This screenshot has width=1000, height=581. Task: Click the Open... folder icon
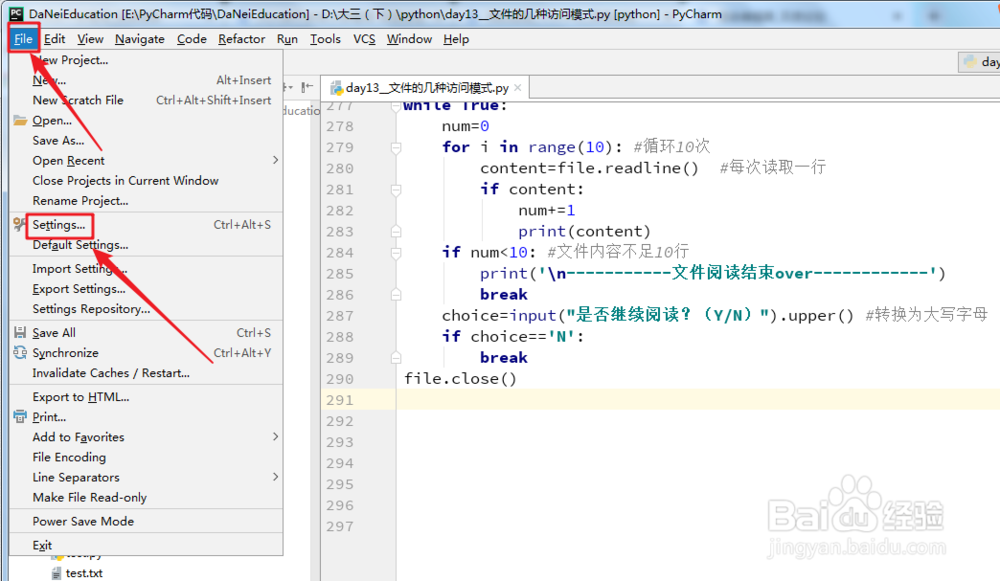click(x=20, y=121)
